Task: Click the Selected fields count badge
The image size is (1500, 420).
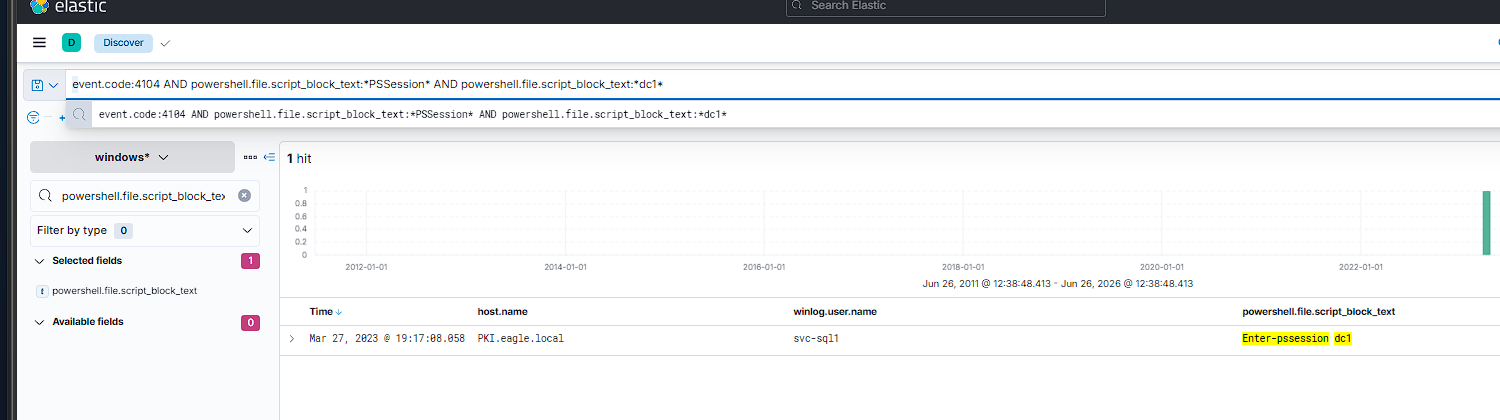Action: click(250, 261)
